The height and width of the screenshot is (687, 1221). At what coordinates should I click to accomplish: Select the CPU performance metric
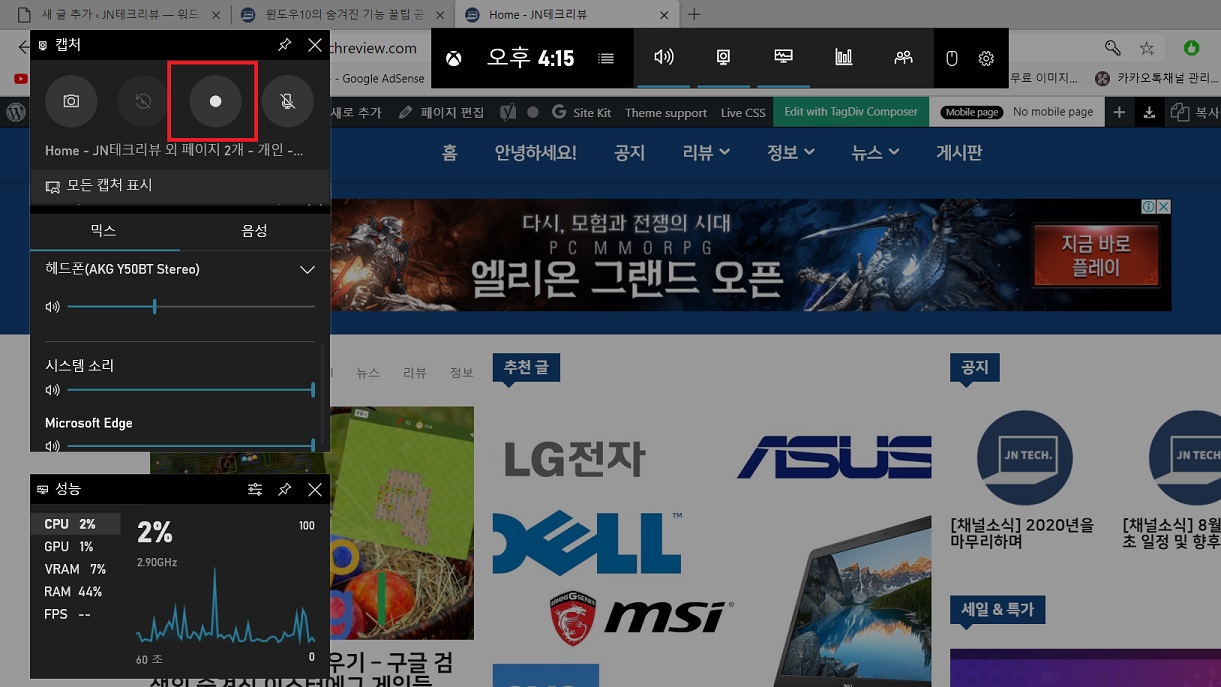[x=75, y=524]
